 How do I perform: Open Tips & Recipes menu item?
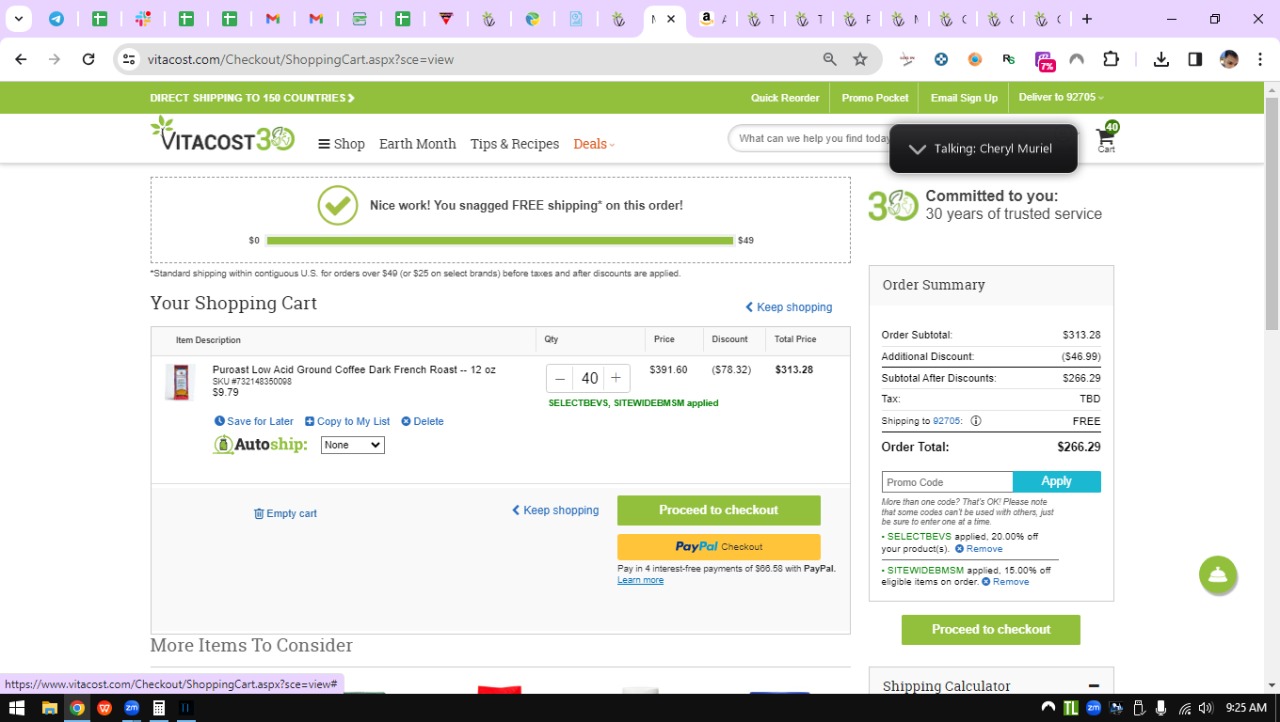point(514,144)
